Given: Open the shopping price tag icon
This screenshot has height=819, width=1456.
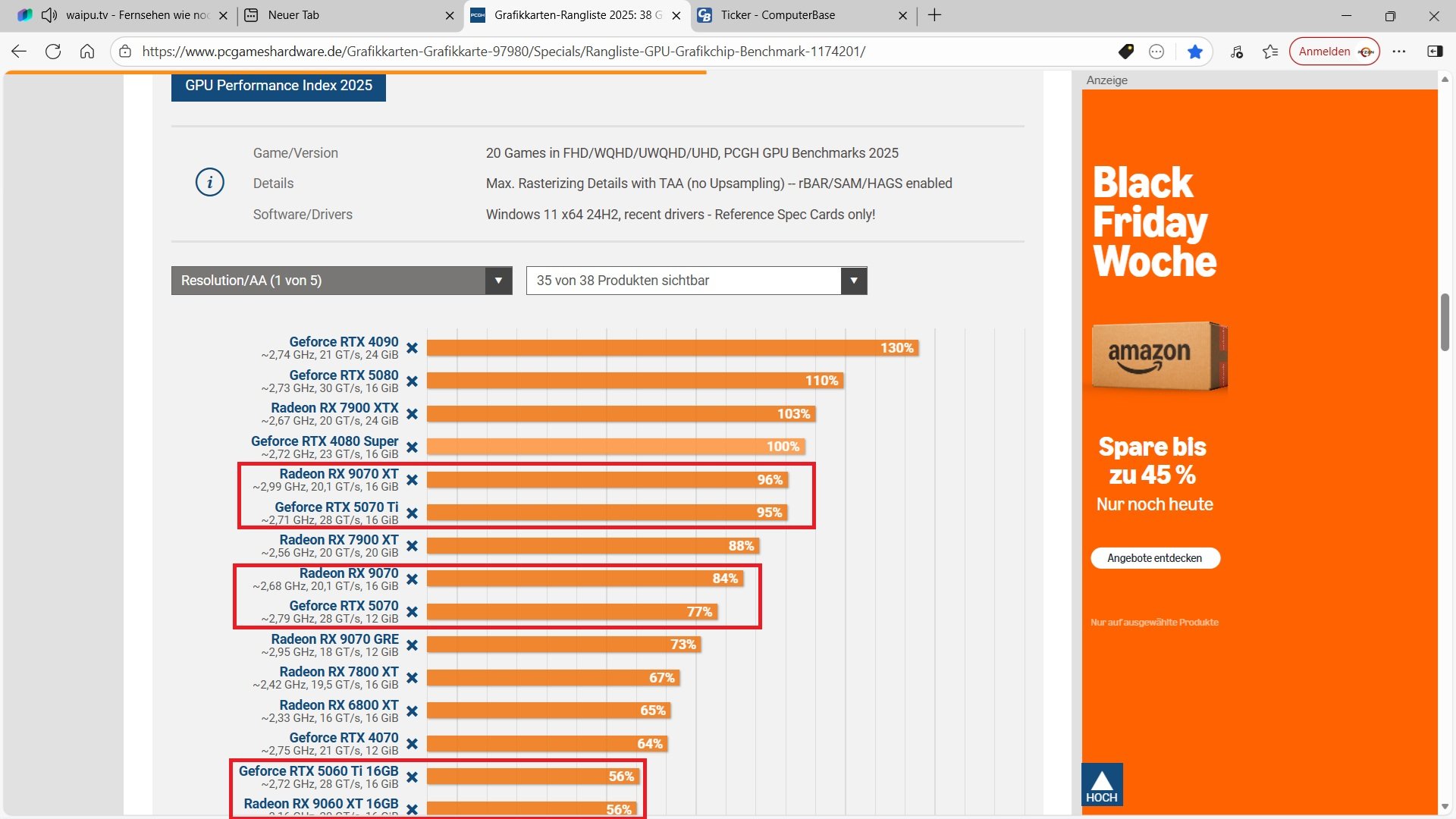Looking at the screenshot, I should [1126, 52].
